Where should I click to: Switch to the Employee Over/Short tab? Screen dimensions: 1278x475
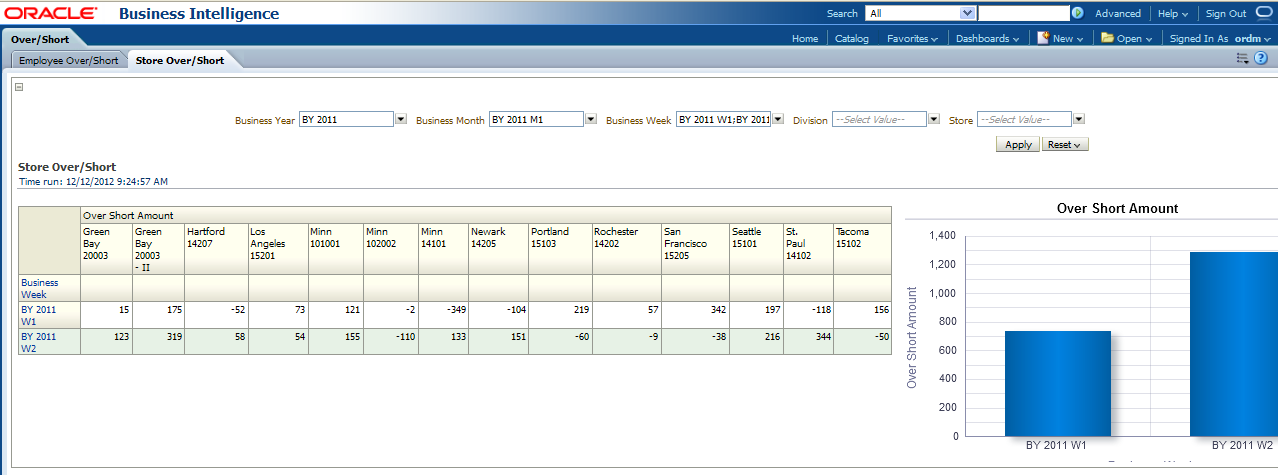click(68, 60)
